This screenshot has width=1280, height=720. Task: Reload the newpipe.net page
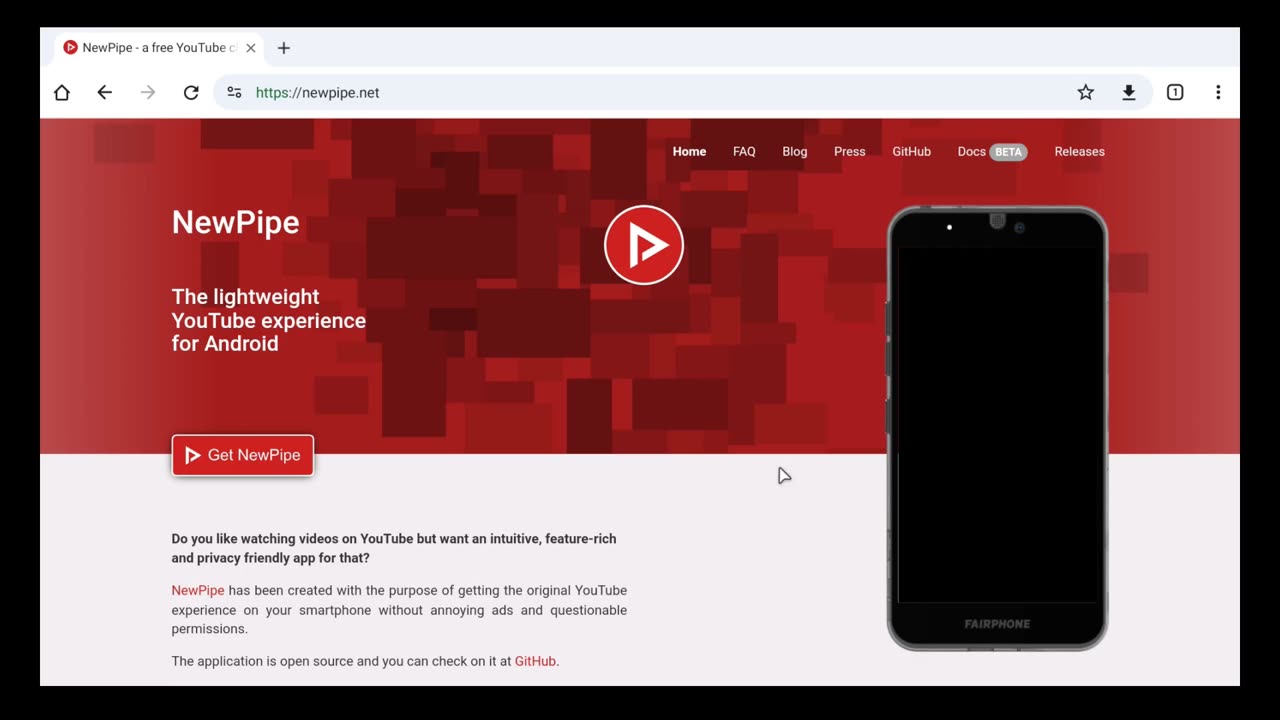tap(191, 92)
